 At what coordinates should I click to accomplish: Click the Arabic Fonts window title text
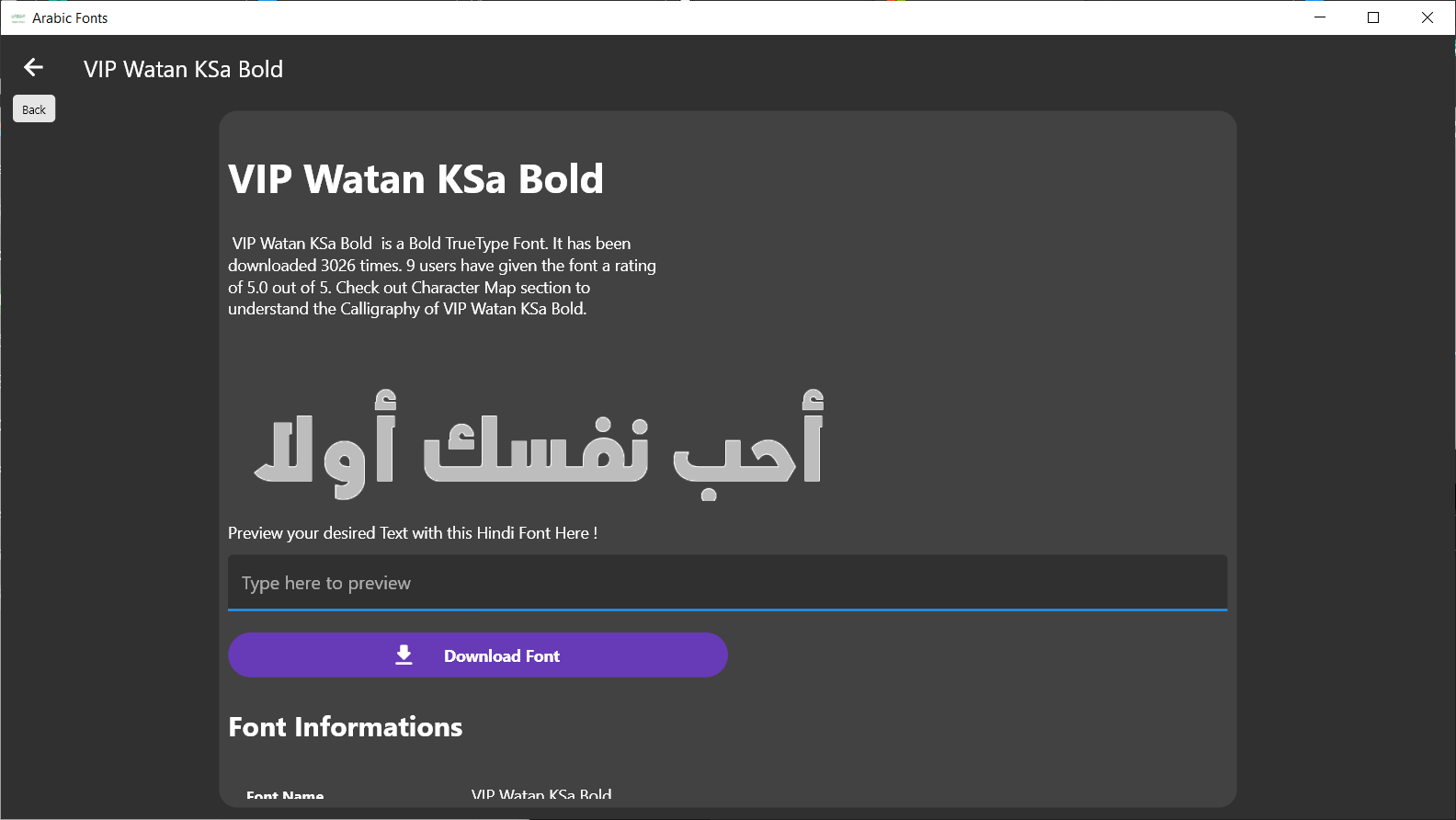coord(70,17)
